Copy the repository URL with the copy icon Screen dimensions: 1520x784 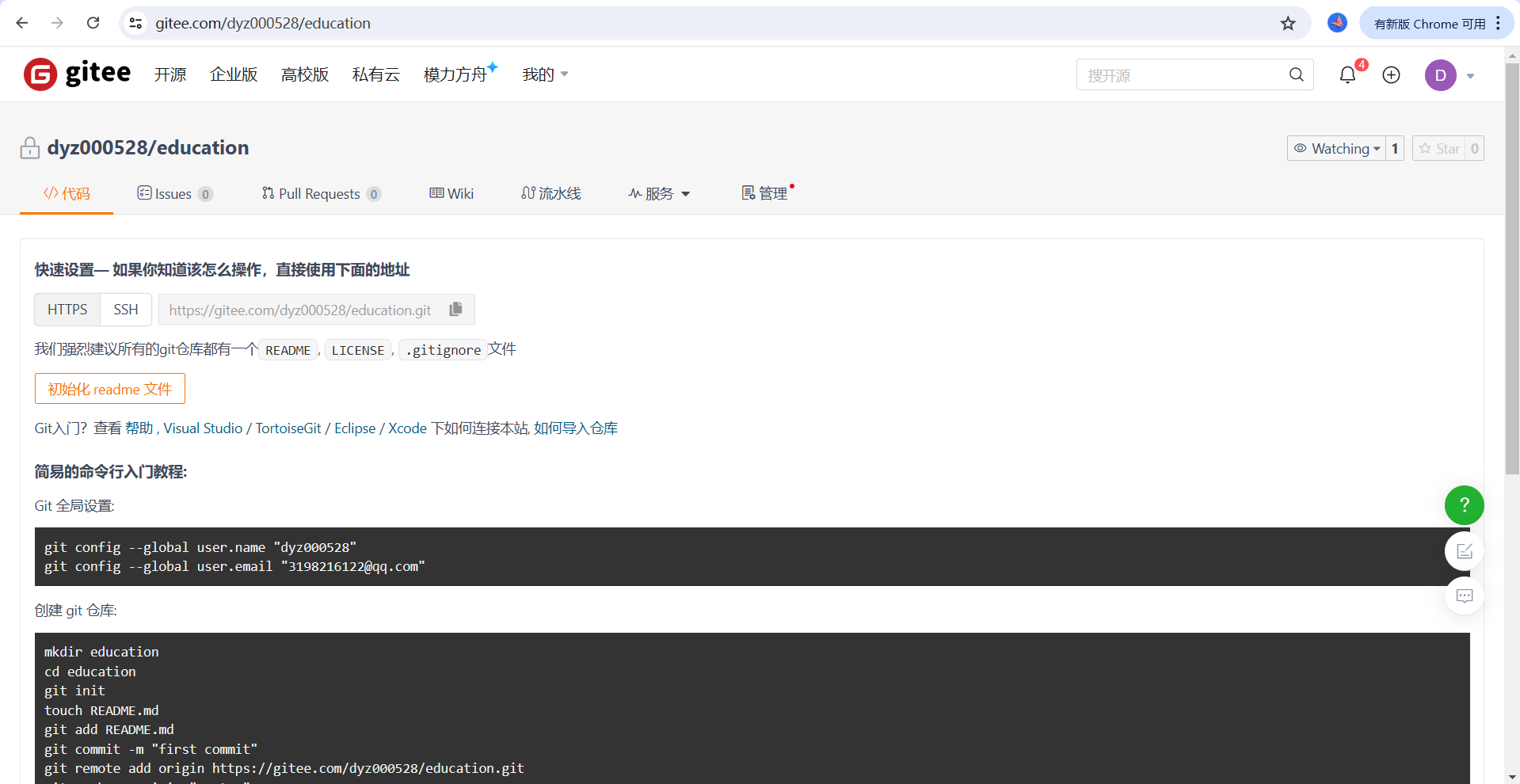pos(455,309)
